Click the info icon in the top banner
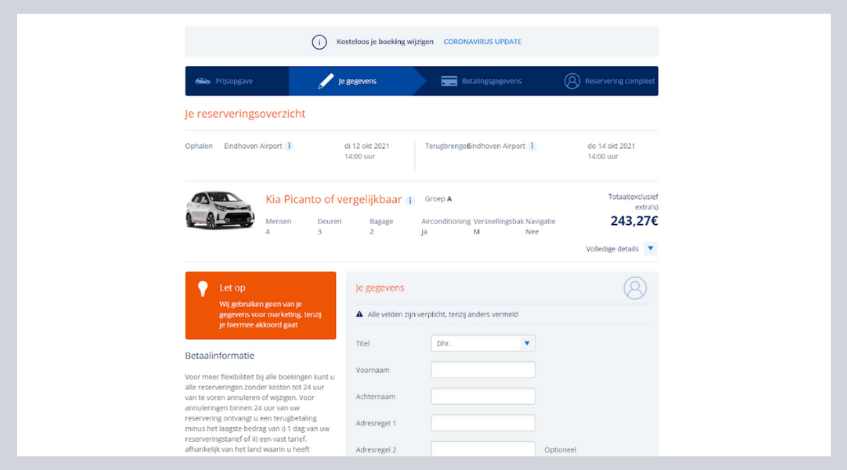Screen dimensions: 847x470 click(x=319, y=42)
